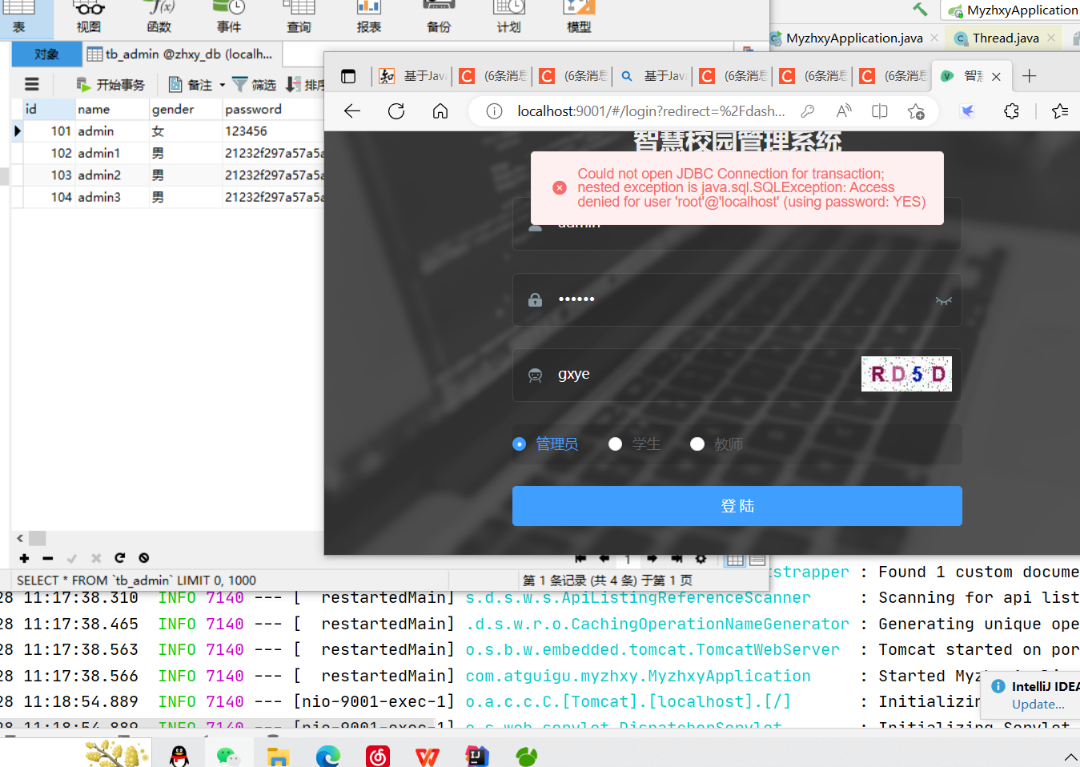This screenshot has height=767, width=1080.
Task: Click the browser home icon
Action: [440, 111]
